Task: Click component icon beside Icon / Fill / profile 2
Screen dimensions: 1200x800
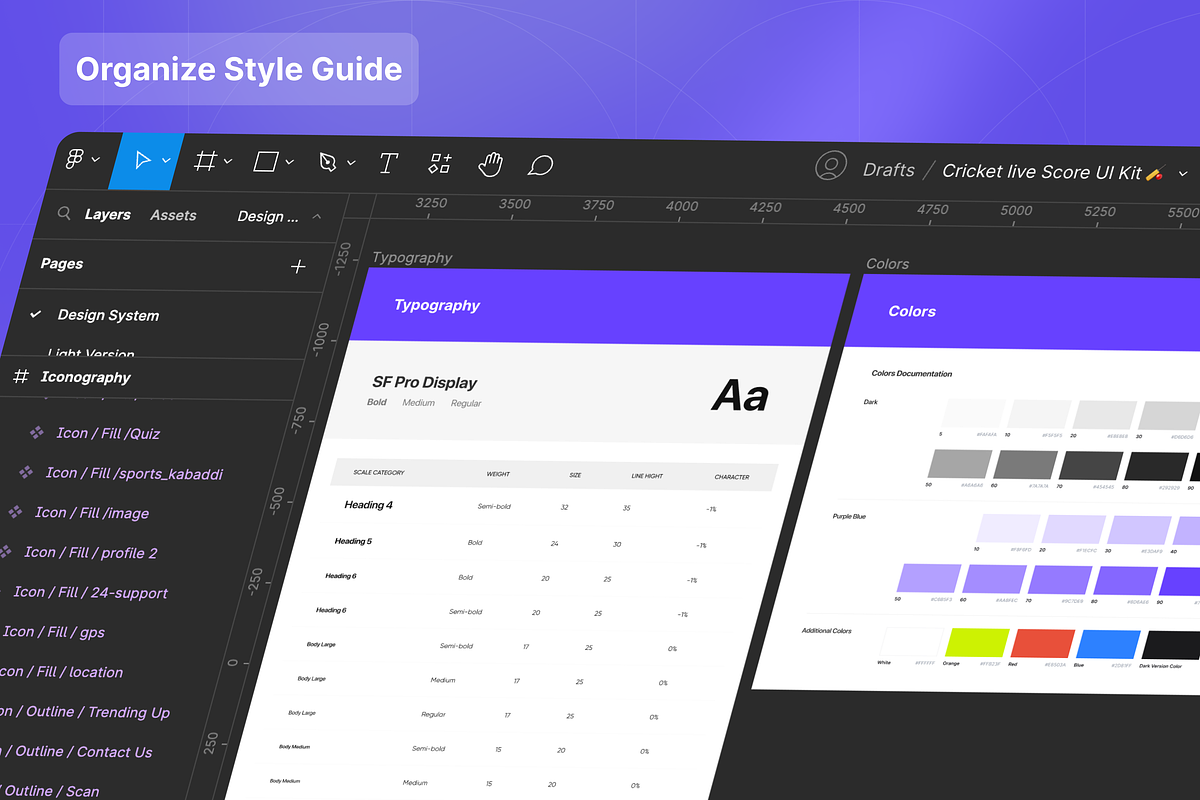Action: point(5,551)
